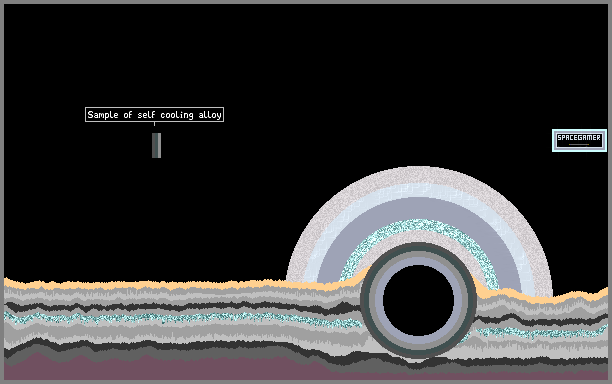The height and width of the screenshot is (384, 612).
Task: Click the wire bar beneath SPACEGAMER text
Action: [579, 144]
